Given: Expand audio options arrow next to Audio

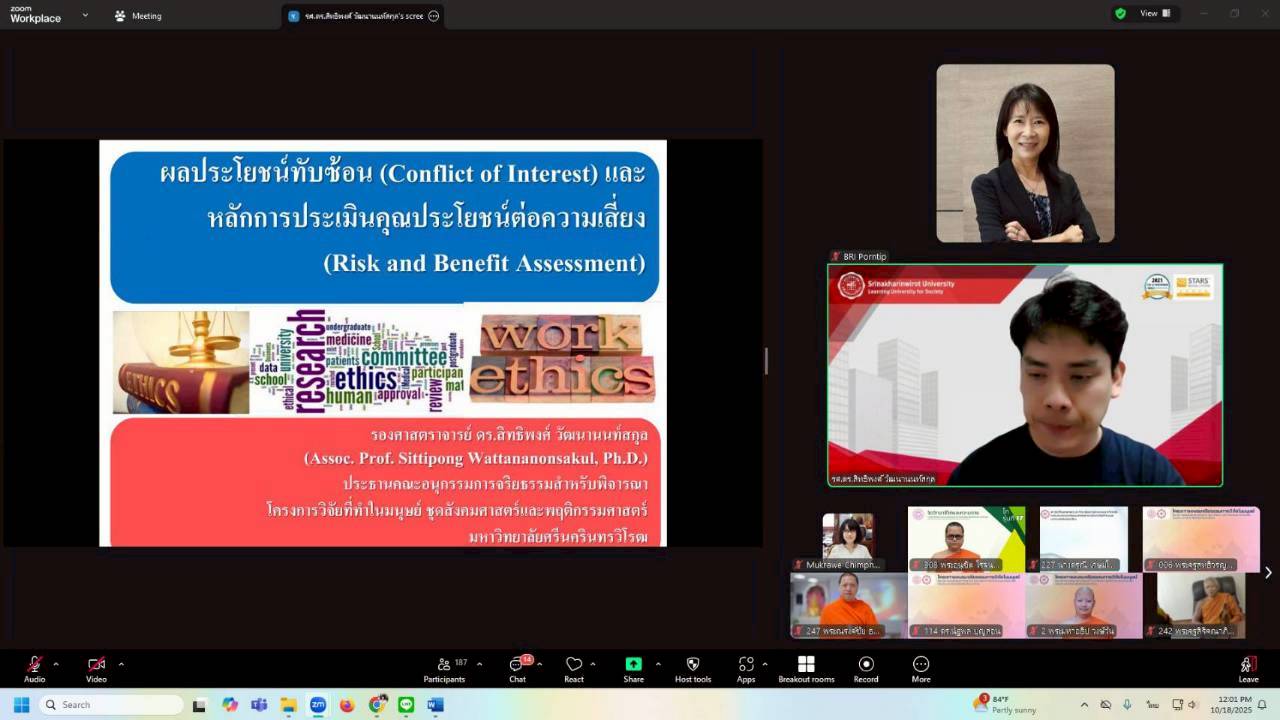Looking at the screenshot, I should (x=56, y=664).
